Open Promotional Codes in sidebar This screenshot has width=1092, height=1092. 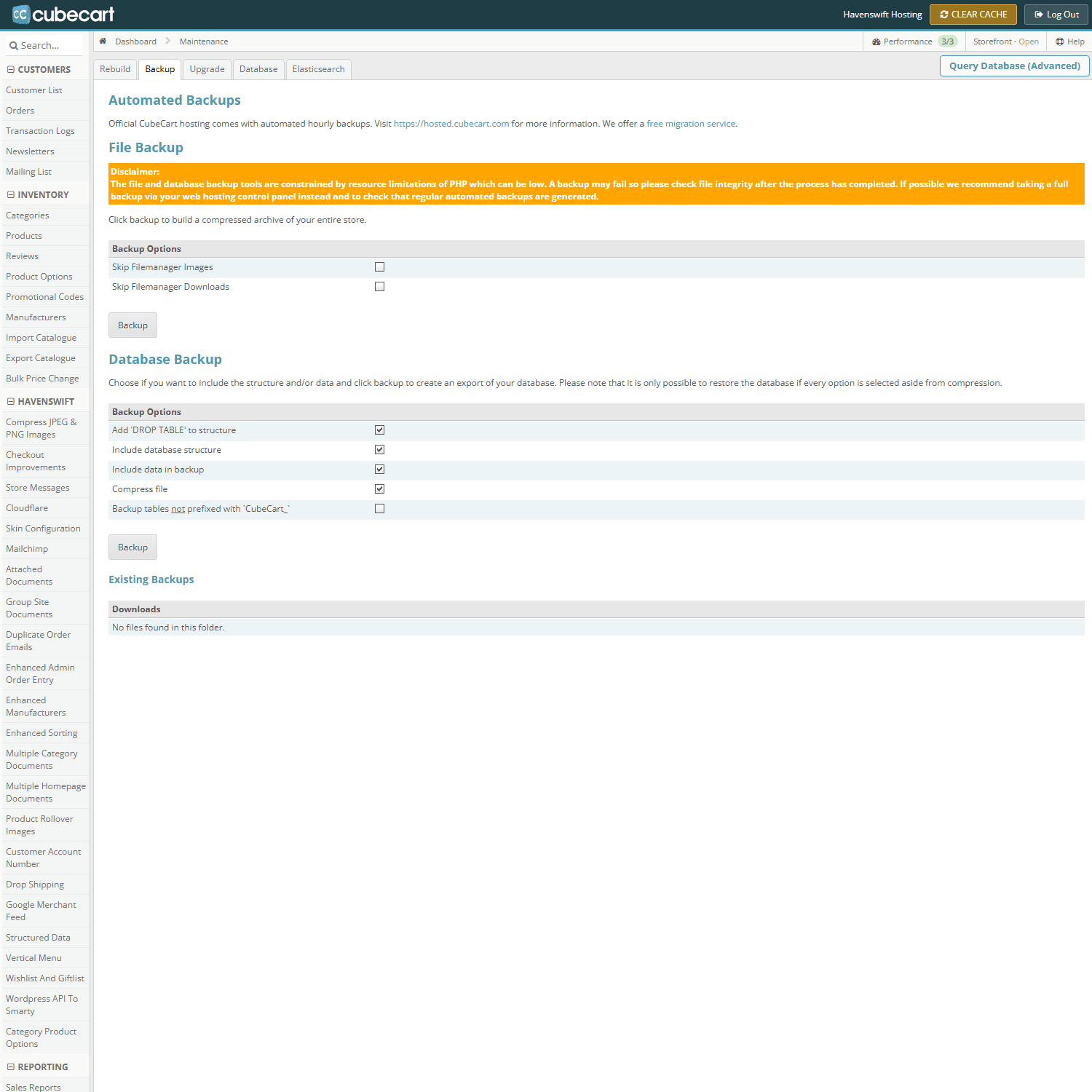click(x=45, y=297)
